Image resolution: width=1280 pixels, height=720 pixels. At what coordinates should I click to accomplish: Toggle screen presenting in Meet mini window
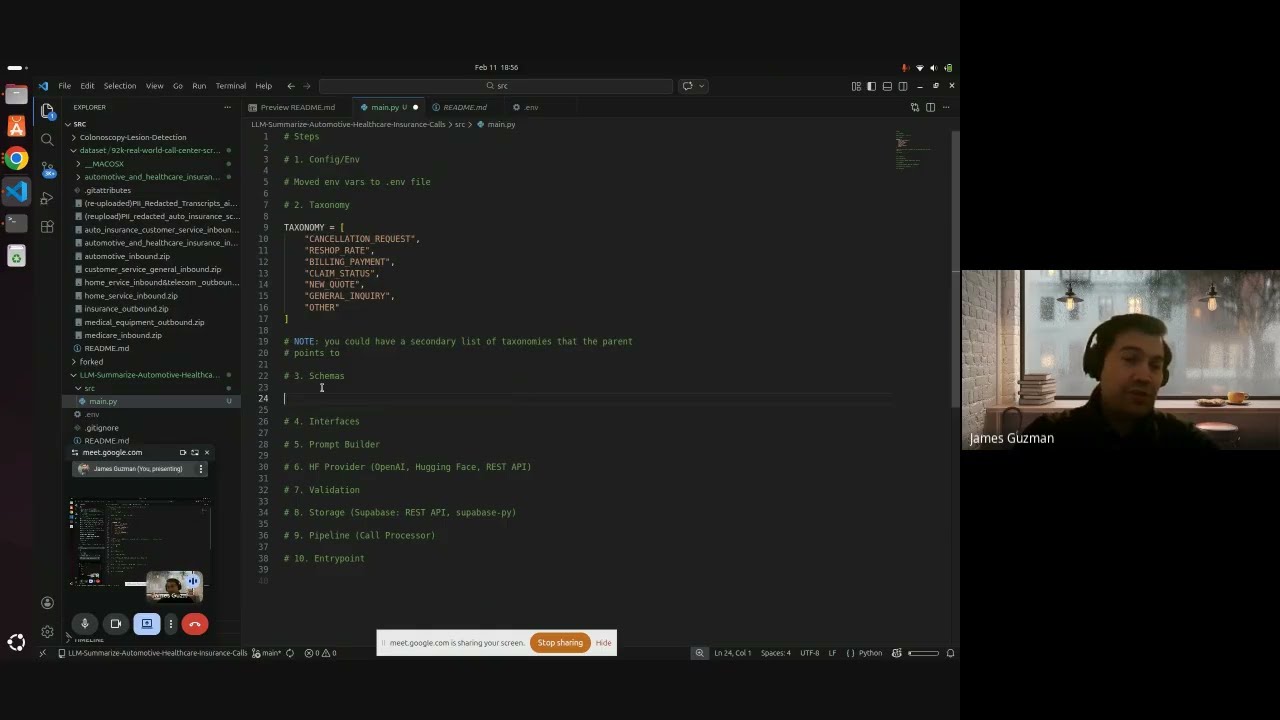tap(147, 624)
